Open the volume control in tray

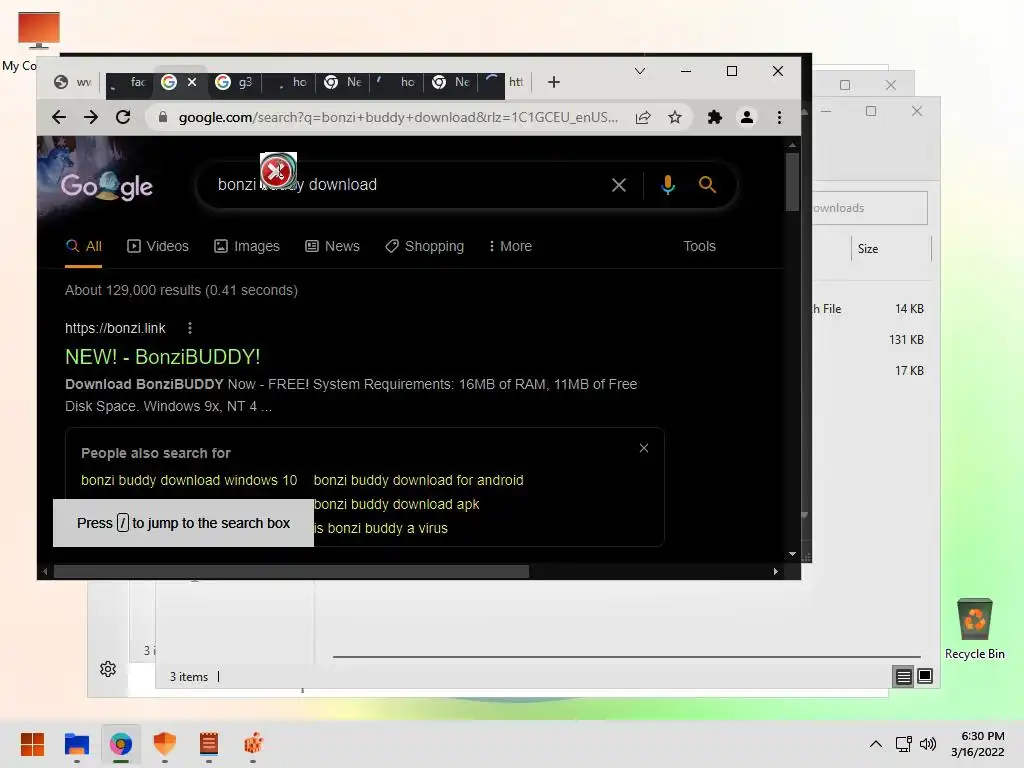[x=928, y=744]
